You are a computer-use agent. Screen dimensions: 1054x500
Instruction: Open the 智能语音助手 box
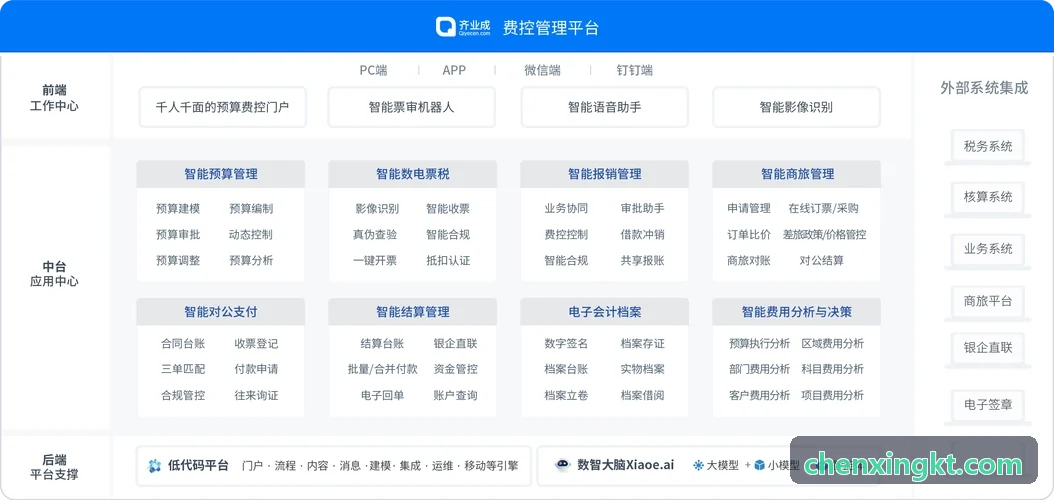click(604, 107)
